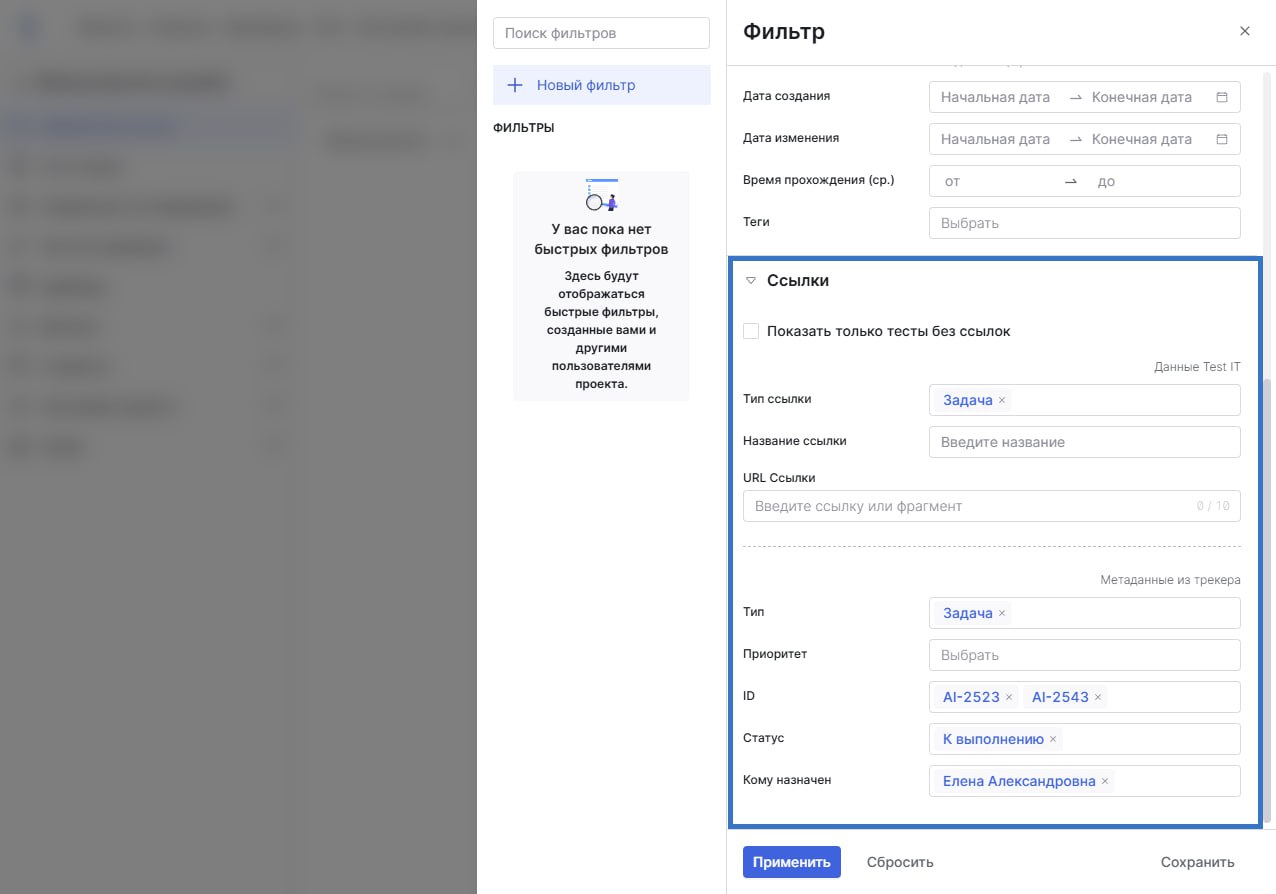Click the 'Сбросить' button
Image resolution: width=1276 pixels, height=894 pixels.
(x=900, y=862)
